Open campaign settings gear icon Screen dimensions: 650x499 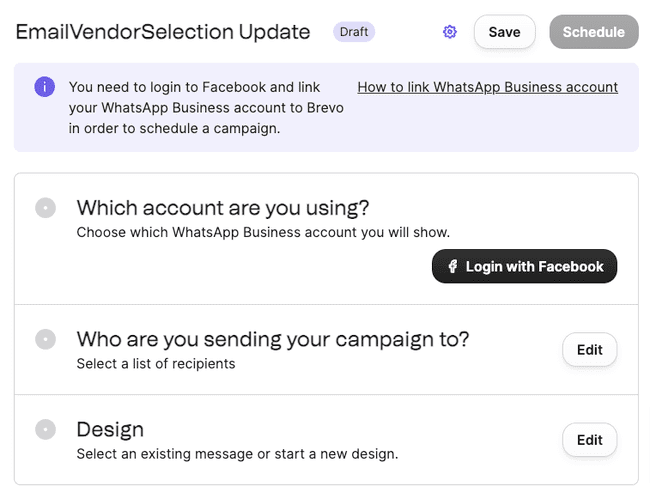coord(450,32)
